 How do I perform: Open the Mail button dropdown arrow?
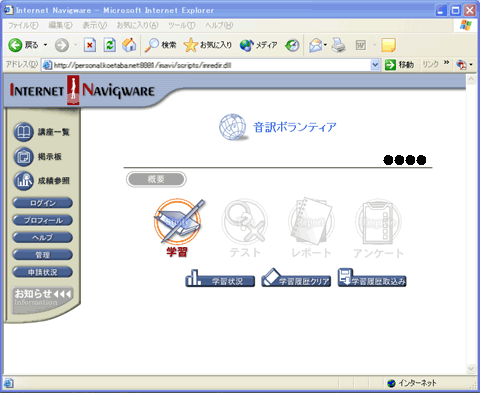coord(325,45)
